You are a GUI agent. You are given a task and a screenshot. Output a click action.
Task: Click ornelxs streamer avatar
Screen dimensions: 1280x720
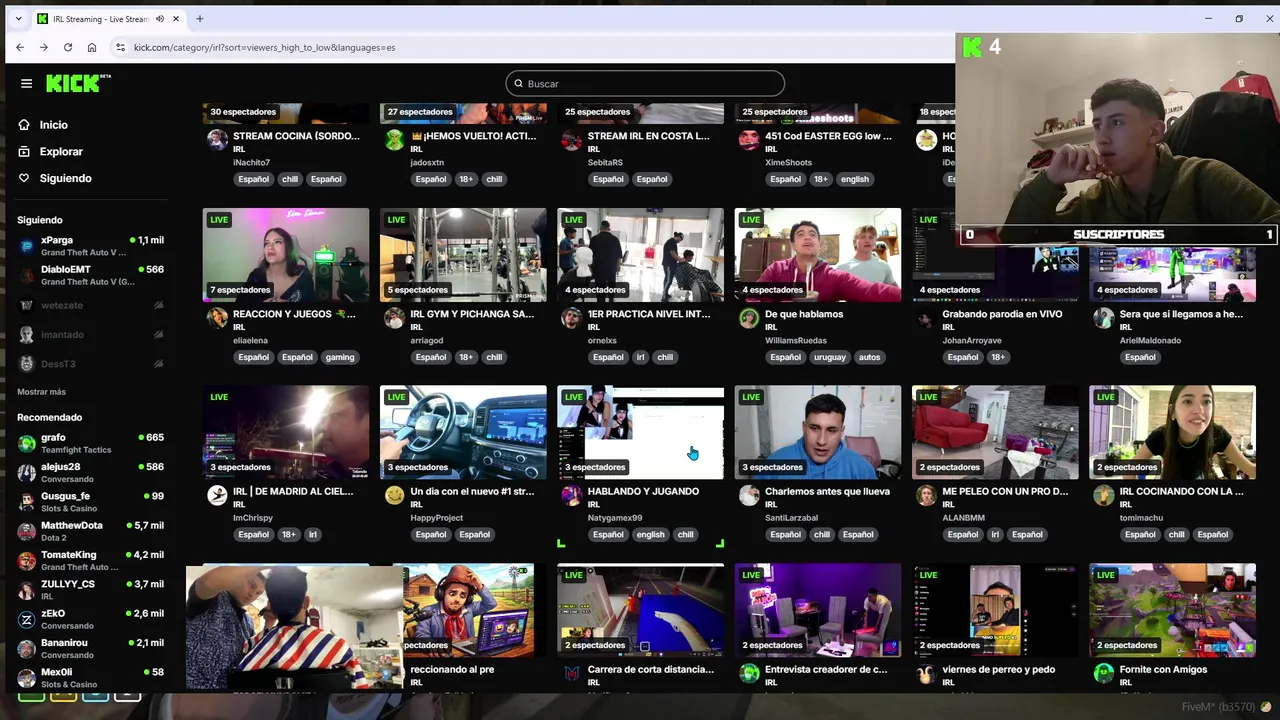click(x=571, y=318)
